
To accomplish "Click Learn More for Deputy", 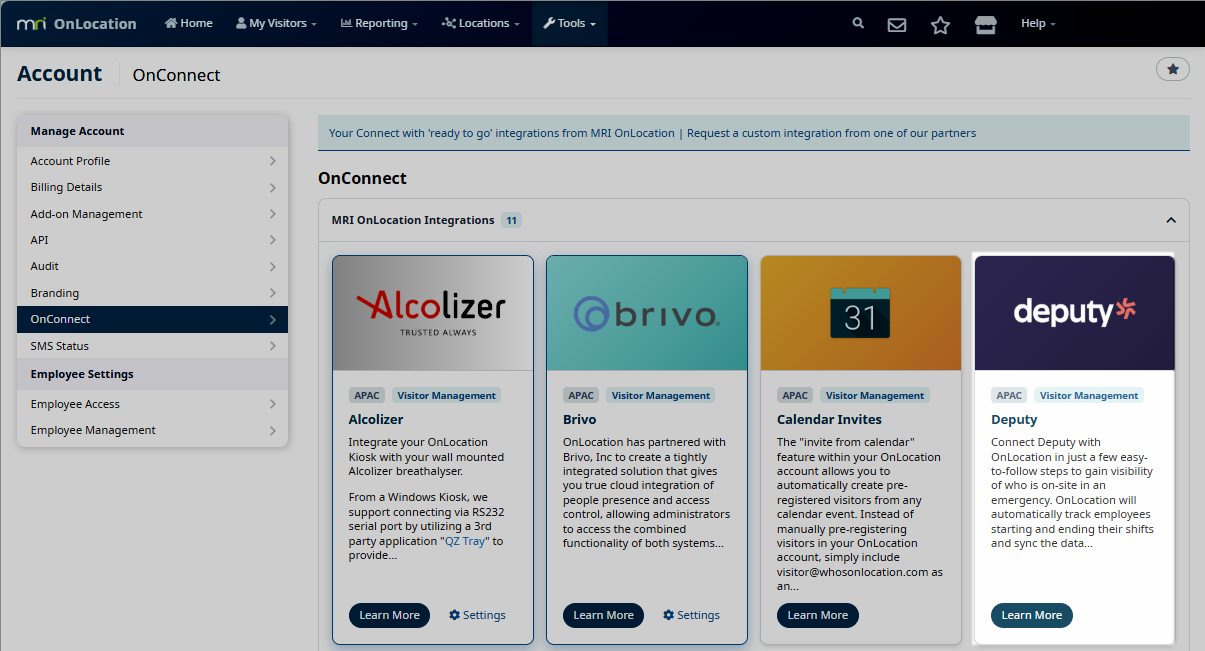I will tap(1031, 615).
